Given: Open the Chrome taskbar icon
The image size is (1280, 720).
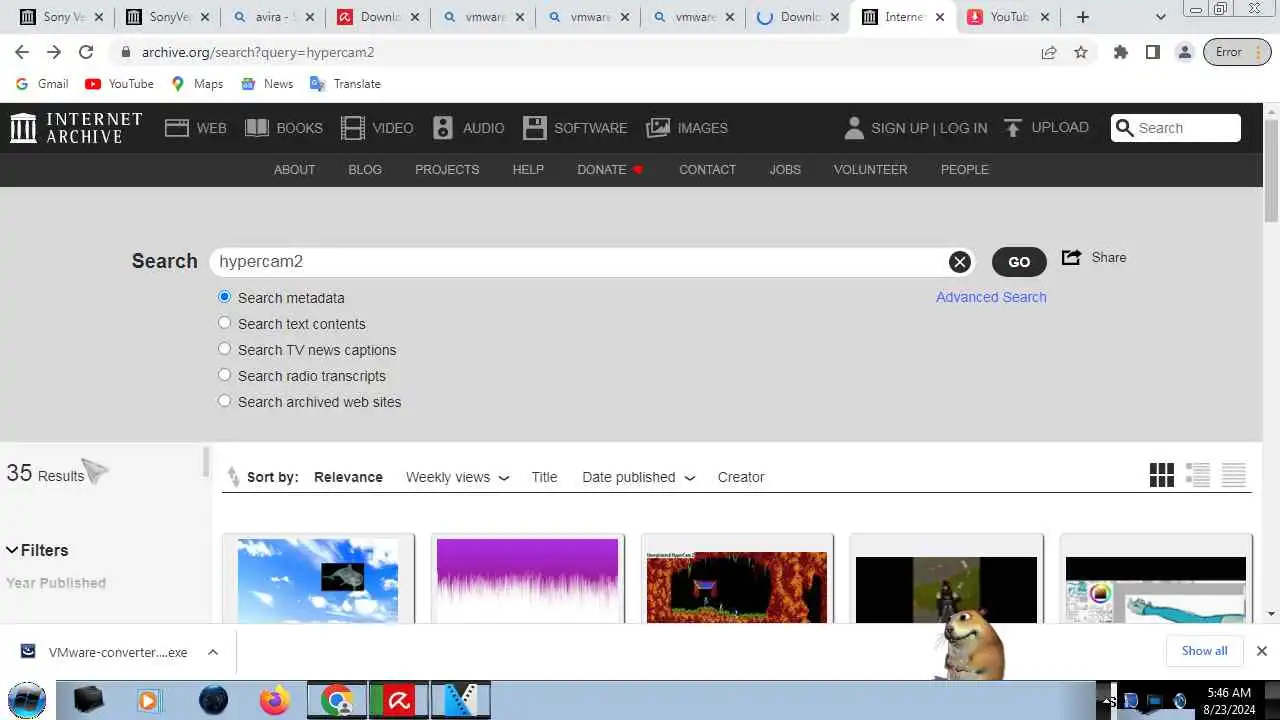Looking at the screenshot, I should tap(337, 700).
